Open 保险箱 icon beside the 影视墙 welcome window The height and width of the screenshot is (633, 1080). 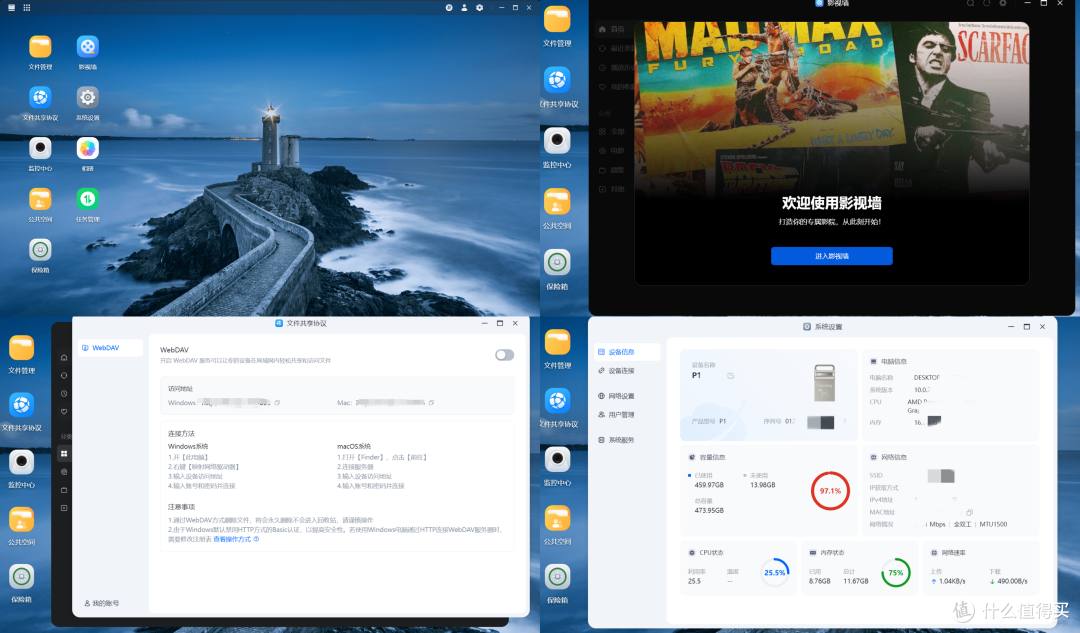pyautogui.click(x=557, y=262)
